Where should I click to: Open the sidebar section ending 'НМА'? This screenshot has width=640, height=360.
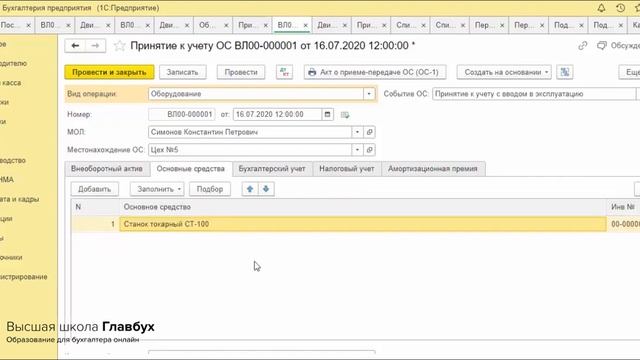(x=7, y=180)
